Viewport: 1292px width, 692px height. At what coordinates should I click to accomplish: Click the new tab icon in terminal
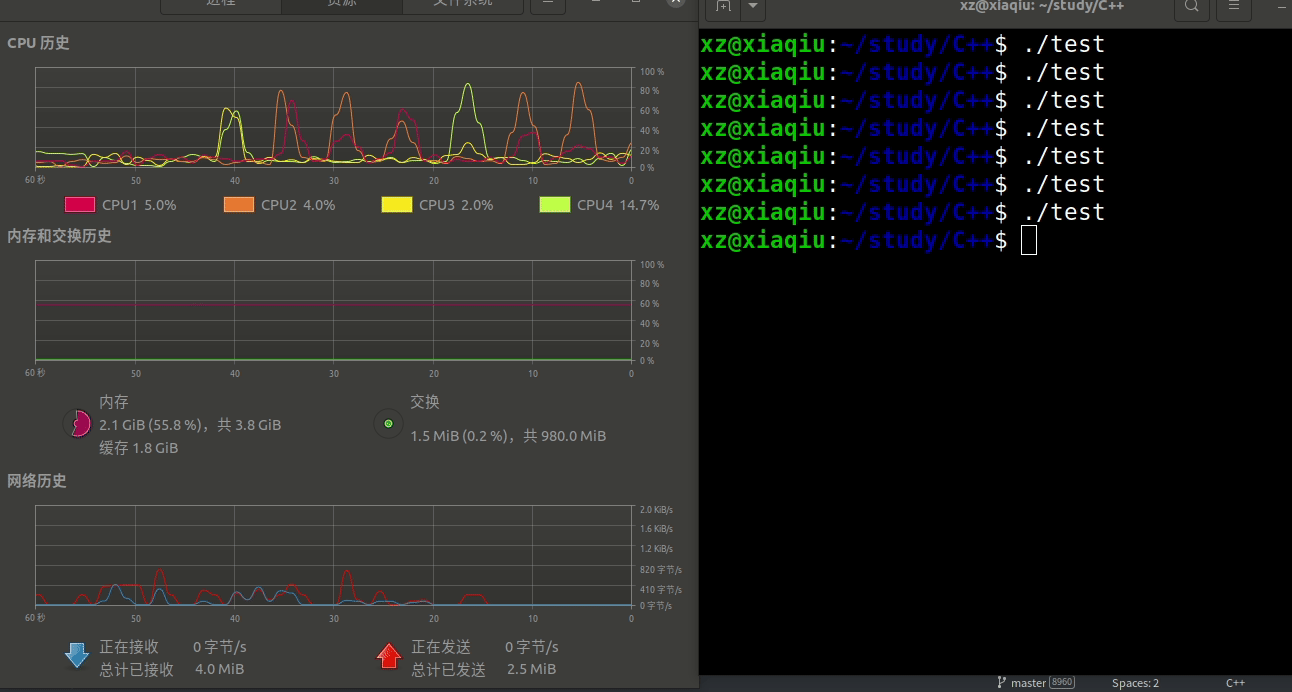point(723,7)
